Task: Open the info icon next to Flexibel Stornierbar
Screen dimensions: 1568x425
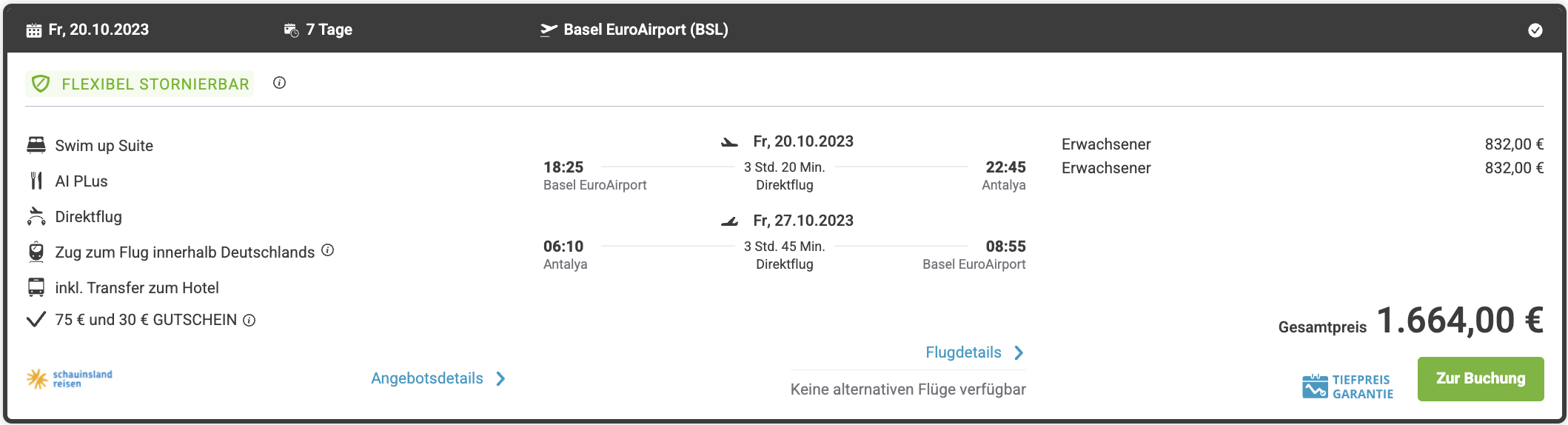Action: [x=279, y=83]
